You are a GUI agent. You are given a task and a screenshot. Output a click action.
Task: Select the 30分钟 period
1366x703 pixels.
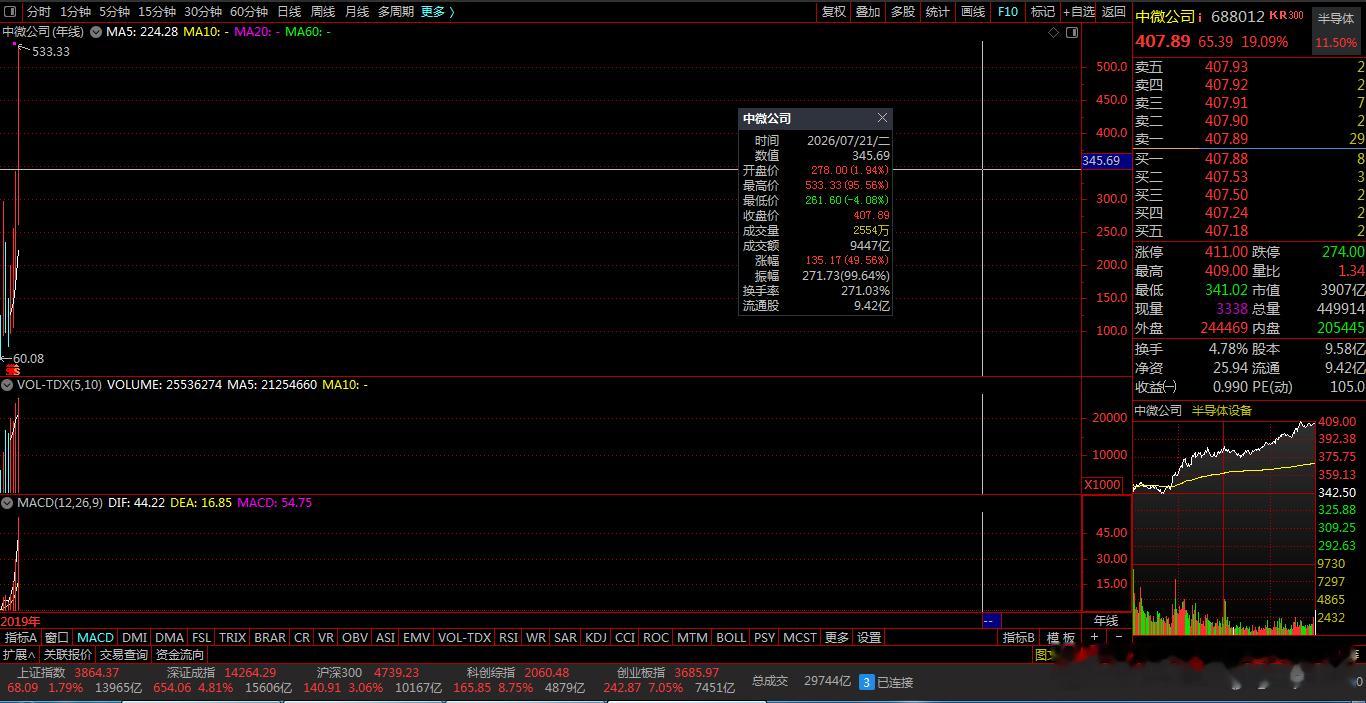click(x=203, y=11)
